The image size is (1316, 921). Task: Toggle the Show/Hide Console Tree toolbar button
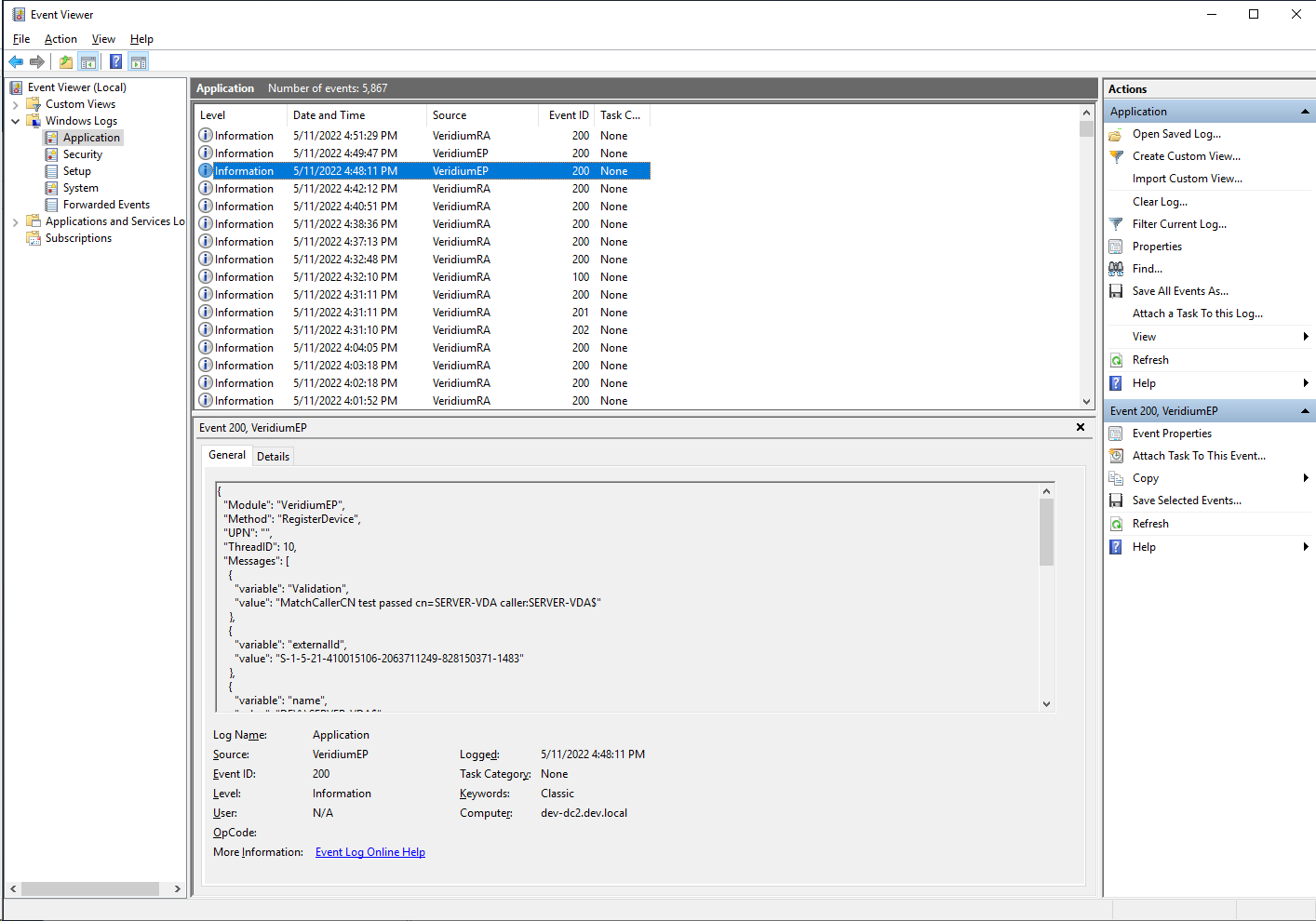coord(88,62)
